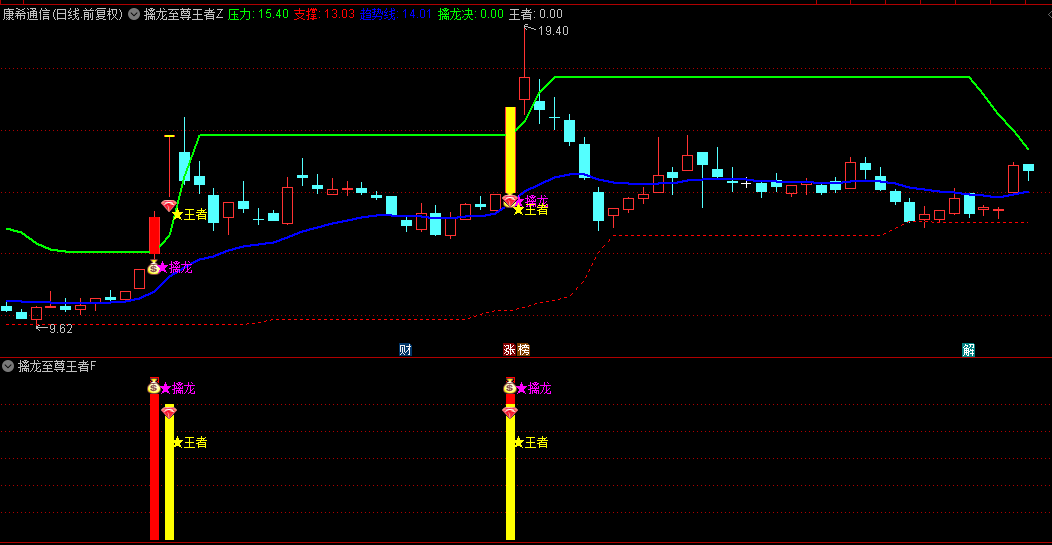Image resolution: width=1052 pixels, height=545 pixels.
Task: Click second ★王者 label in lower panel
Action: pyautogui.click(x=531, y=442)
